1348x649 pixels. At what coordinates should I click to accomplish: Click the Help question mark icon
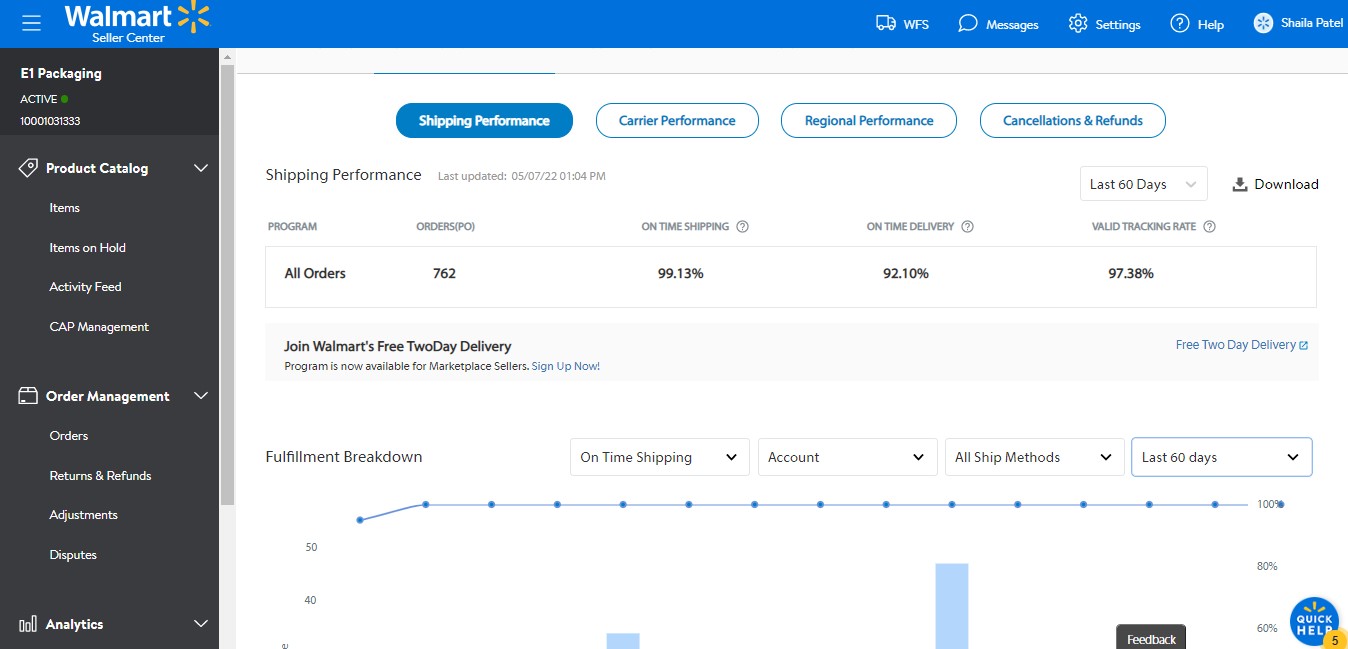point(1180,23)
